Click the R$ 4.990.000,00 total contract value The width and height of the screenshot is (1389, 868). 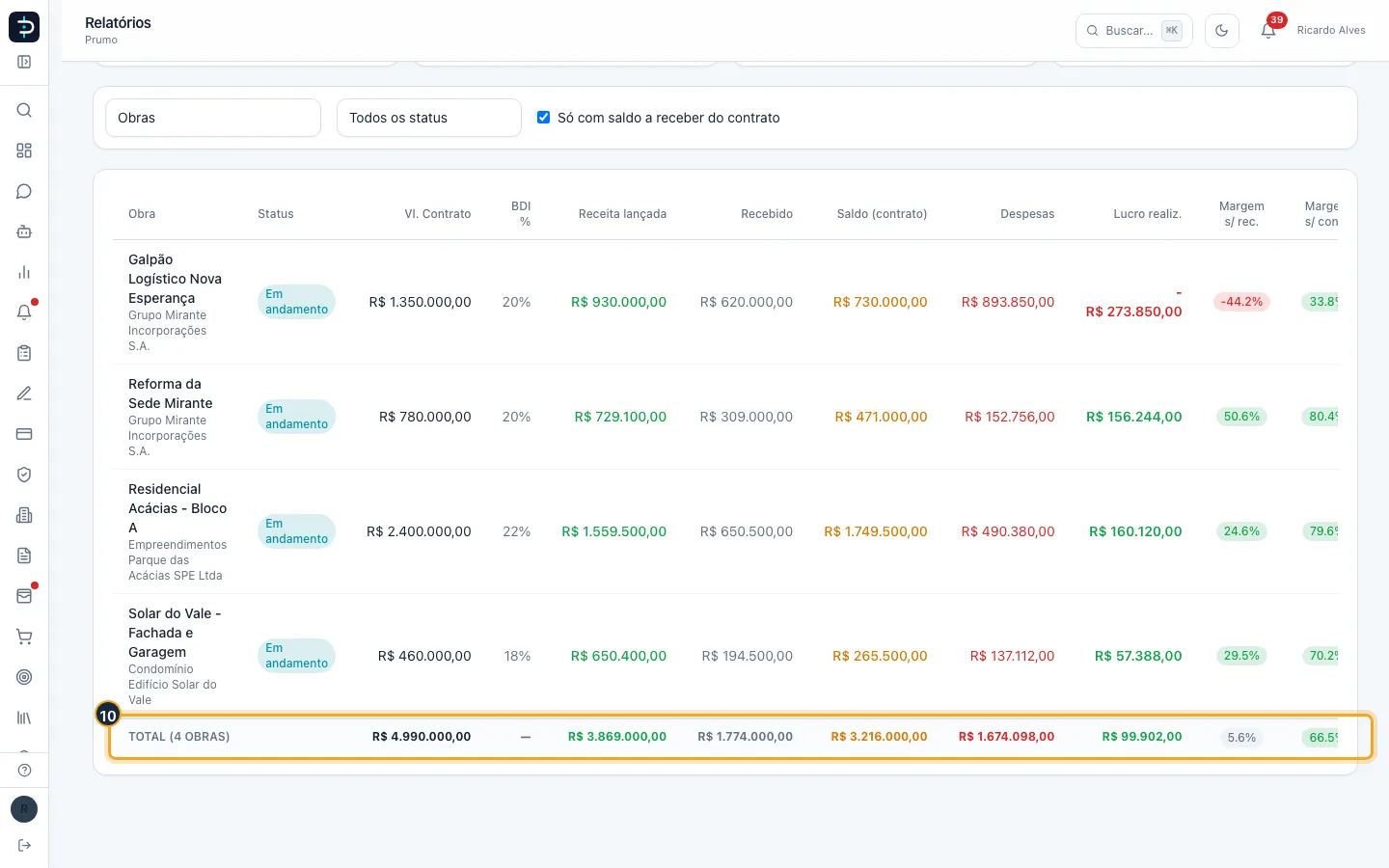coord(422,737)
